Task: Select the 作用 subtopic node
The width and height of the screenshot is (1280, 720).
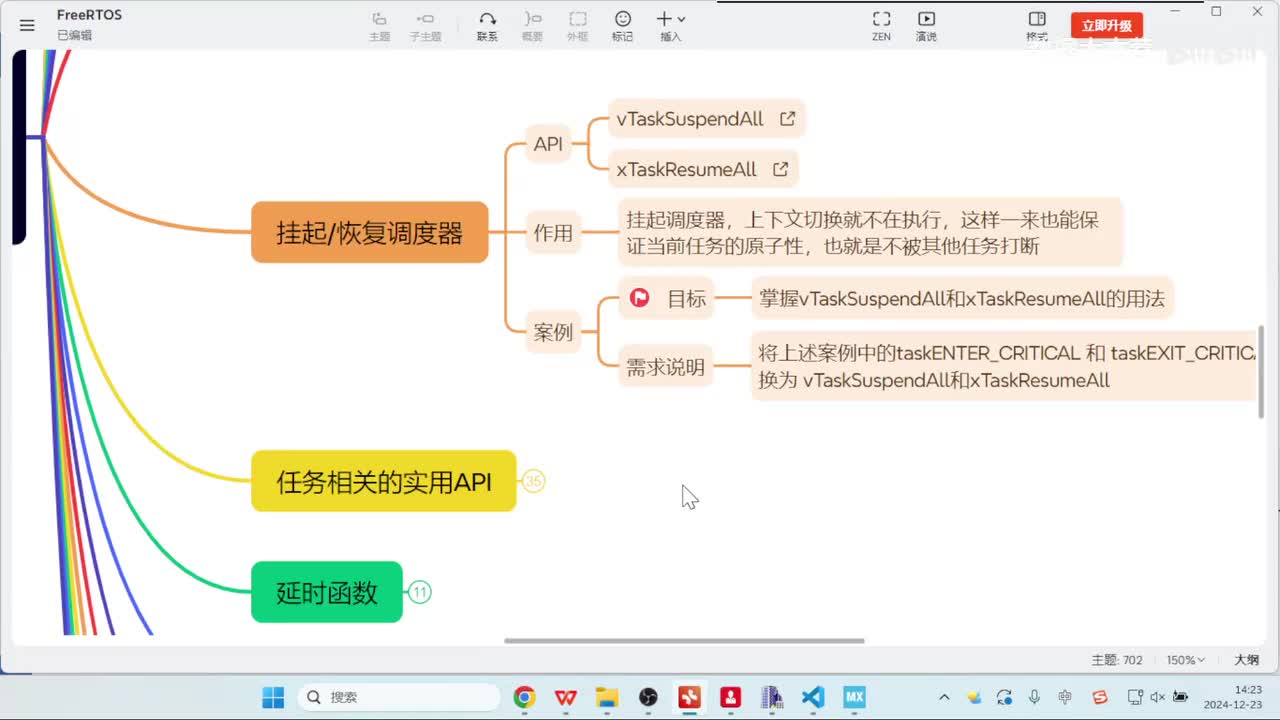Action: tap(553, 233)
